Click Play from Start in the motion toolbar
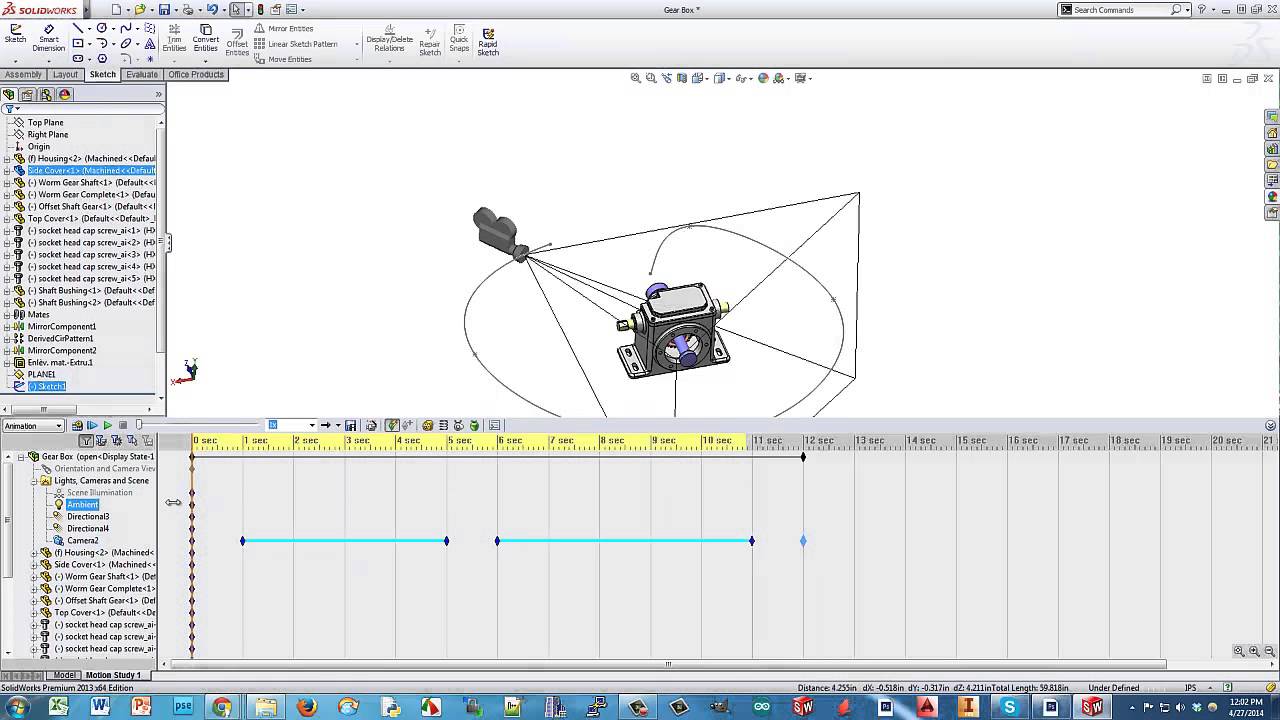Viewport: 1280px width, 720px height. pyautogui.click(x=92, y=426)
